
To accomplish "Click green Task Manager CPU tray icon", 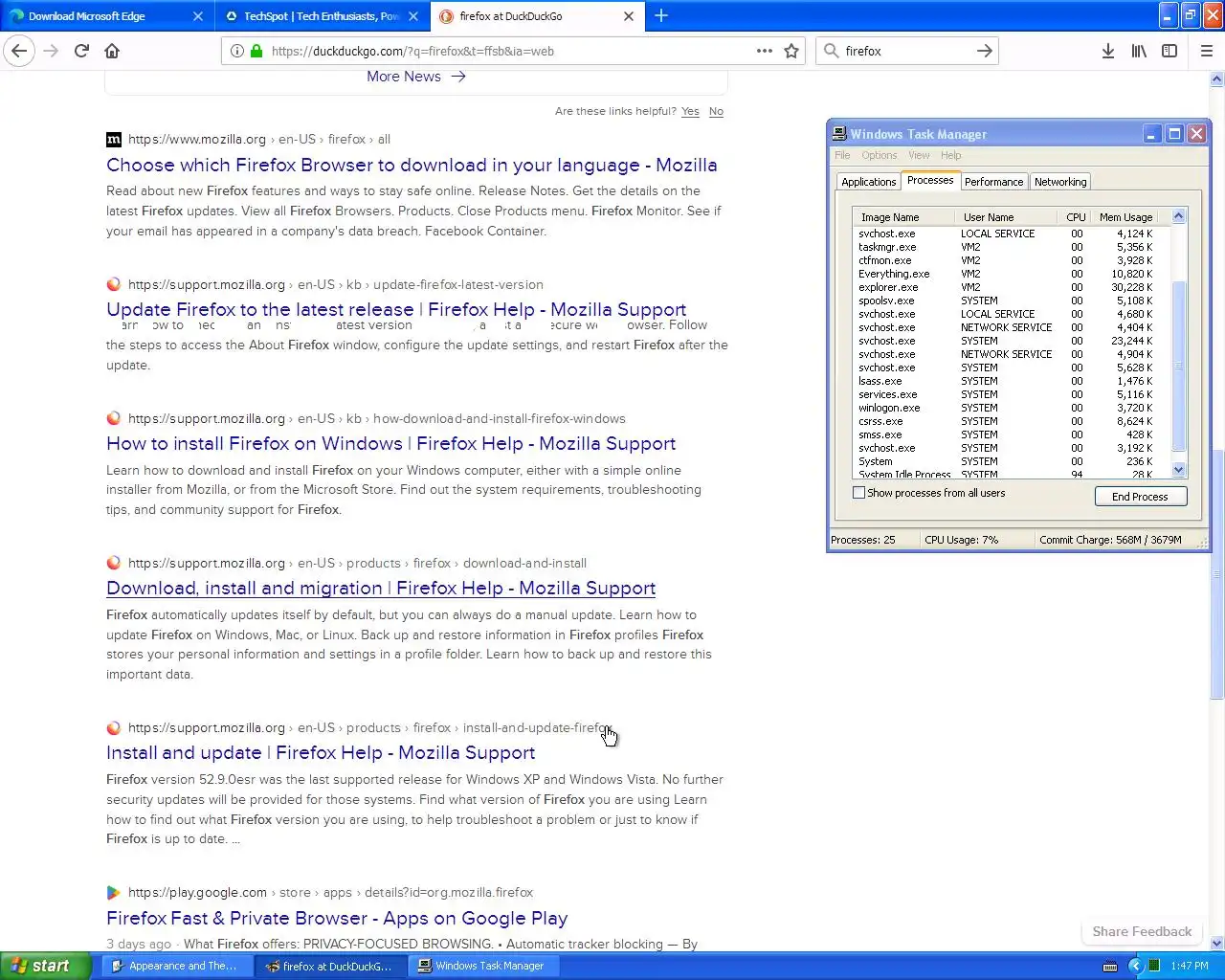I will pos(1154,966).
